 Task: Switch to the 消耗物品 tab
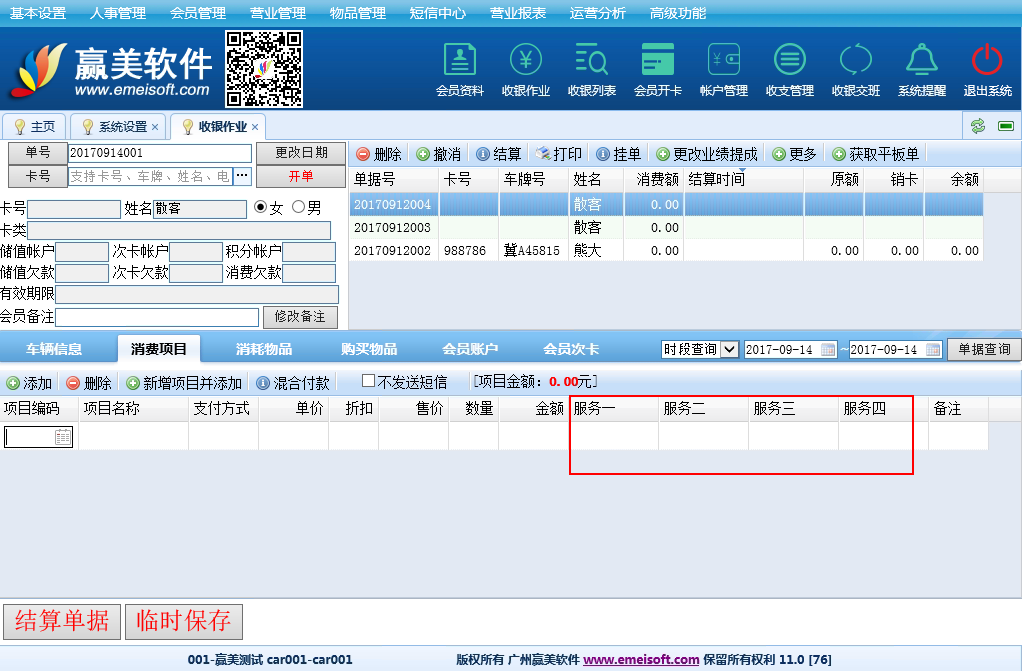(x=264, y=349)
